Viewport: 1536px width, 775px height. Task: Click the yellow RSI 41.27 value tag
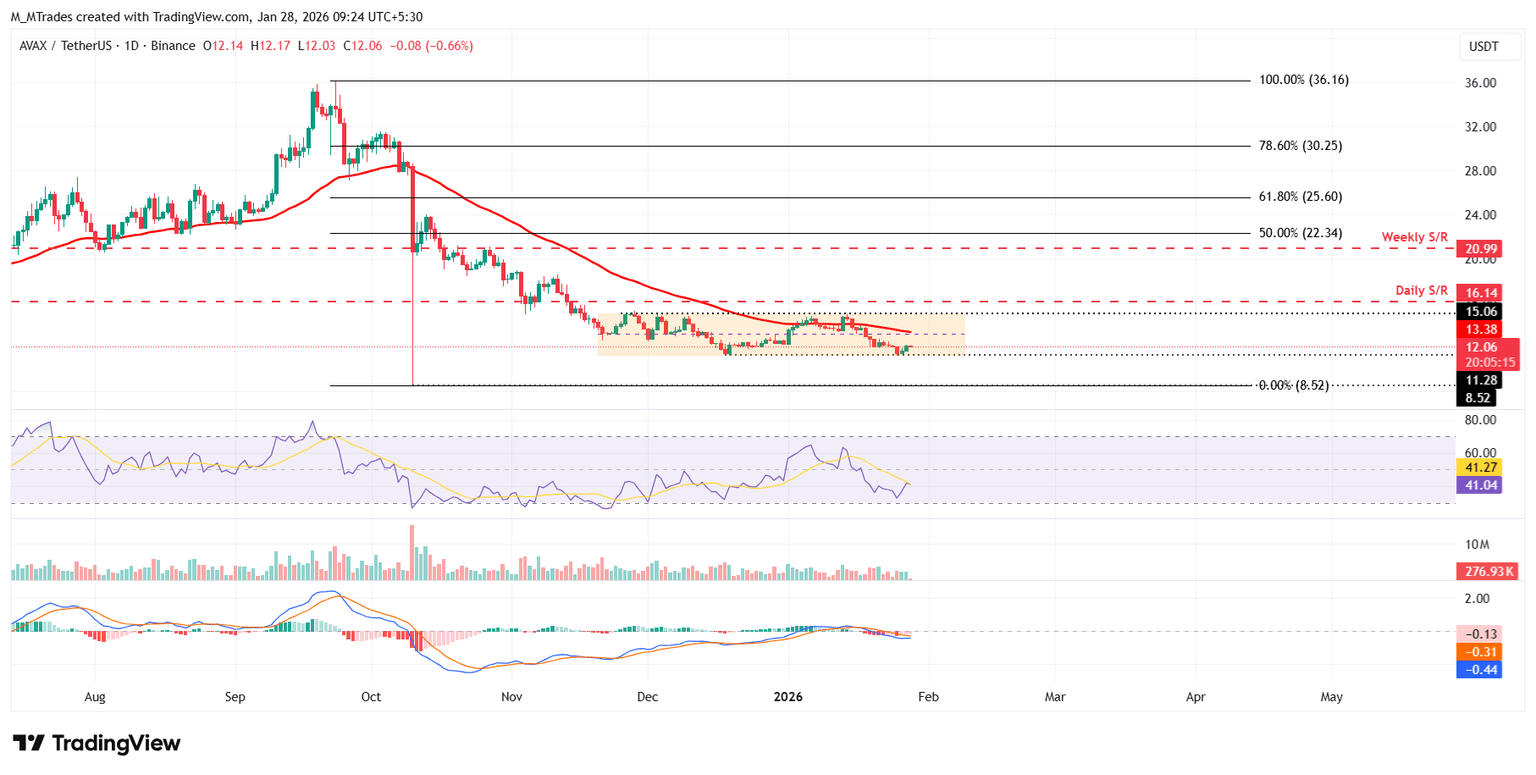(1475, 466)
